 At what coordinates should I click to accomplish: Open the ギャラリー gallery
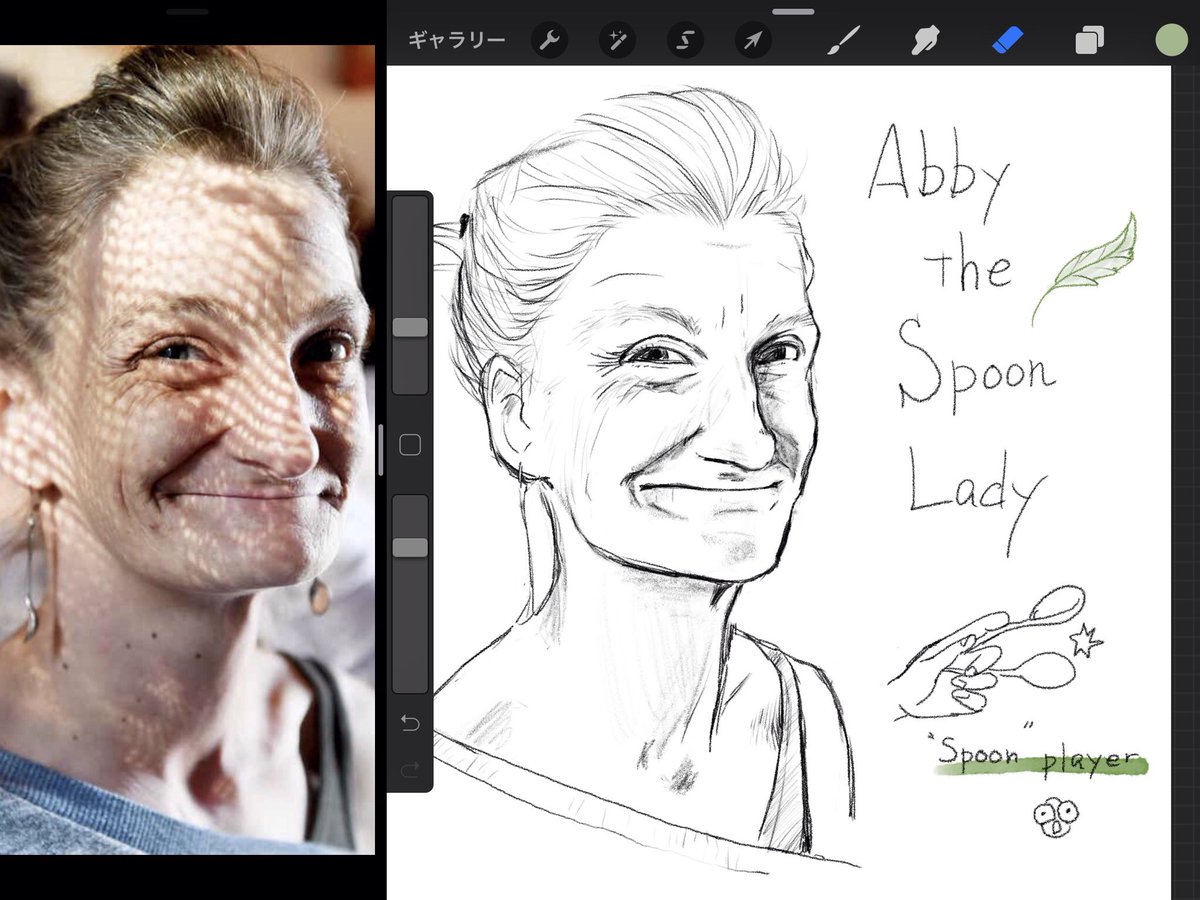pyautogui.click(x=457, y=41)
